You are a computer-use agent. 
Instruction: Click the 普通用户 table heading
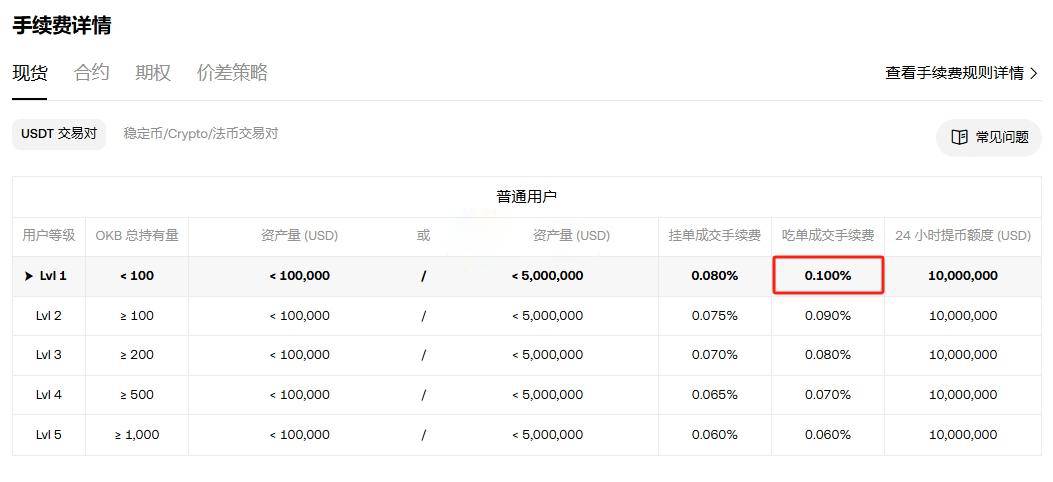click(526, 197)
